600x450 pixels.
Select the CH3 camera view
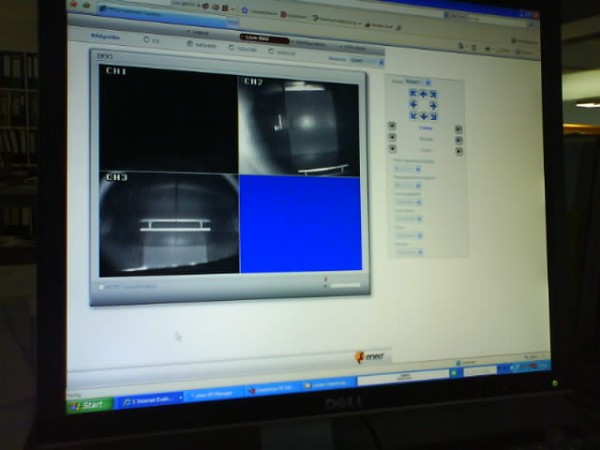coord(169,224)
